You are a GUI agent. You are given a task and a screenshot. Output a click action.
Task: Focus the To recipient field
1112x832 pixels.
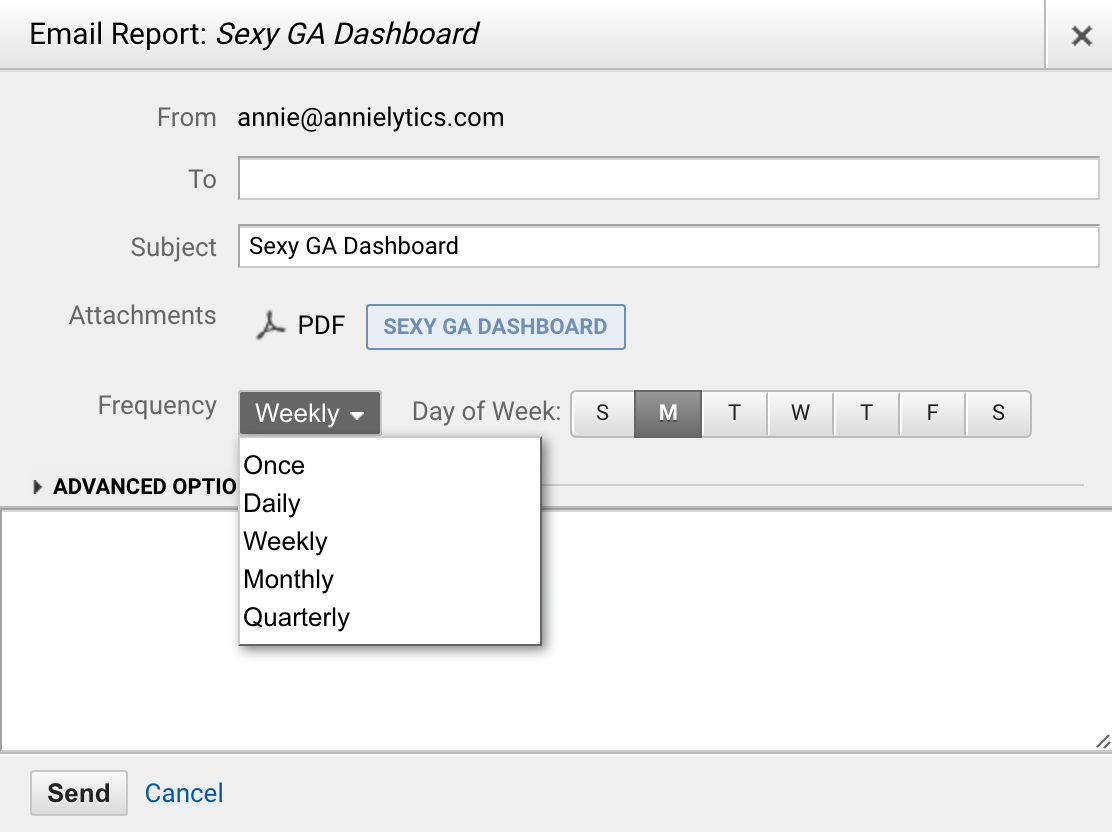click(668, 179)
